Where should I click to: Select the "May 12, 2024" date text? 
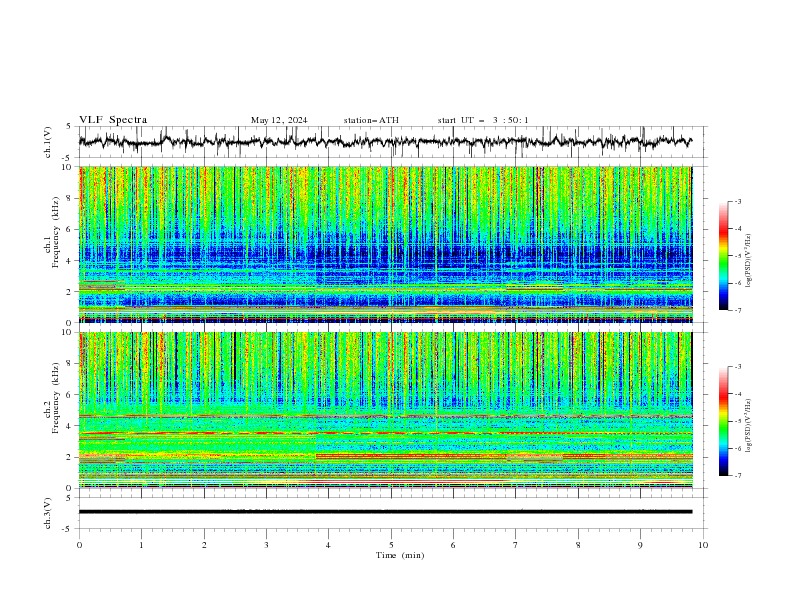(279, 120)
